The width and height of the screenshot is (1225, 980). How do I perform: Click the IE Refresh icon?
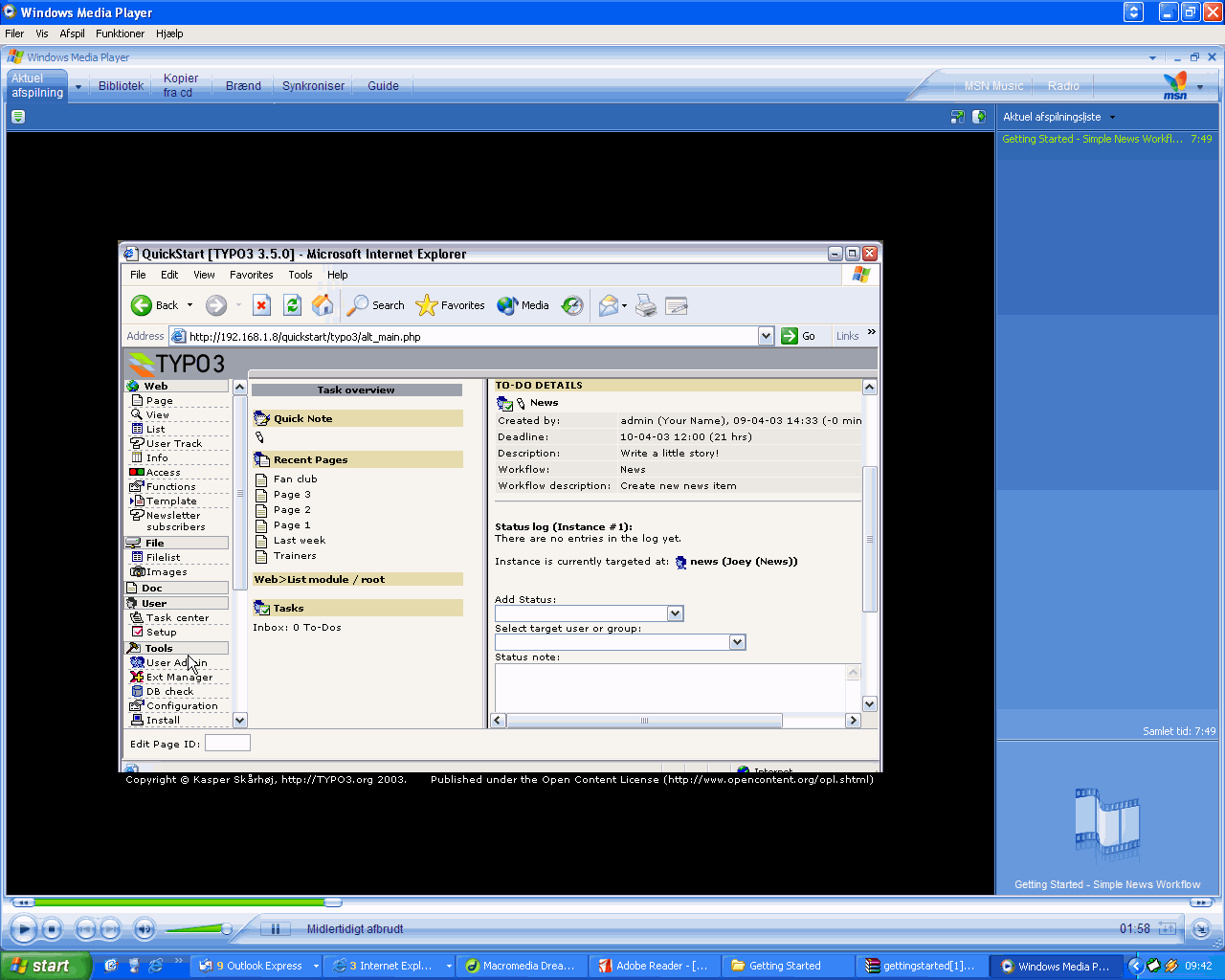pyautogui.click(x=293, y=305)
